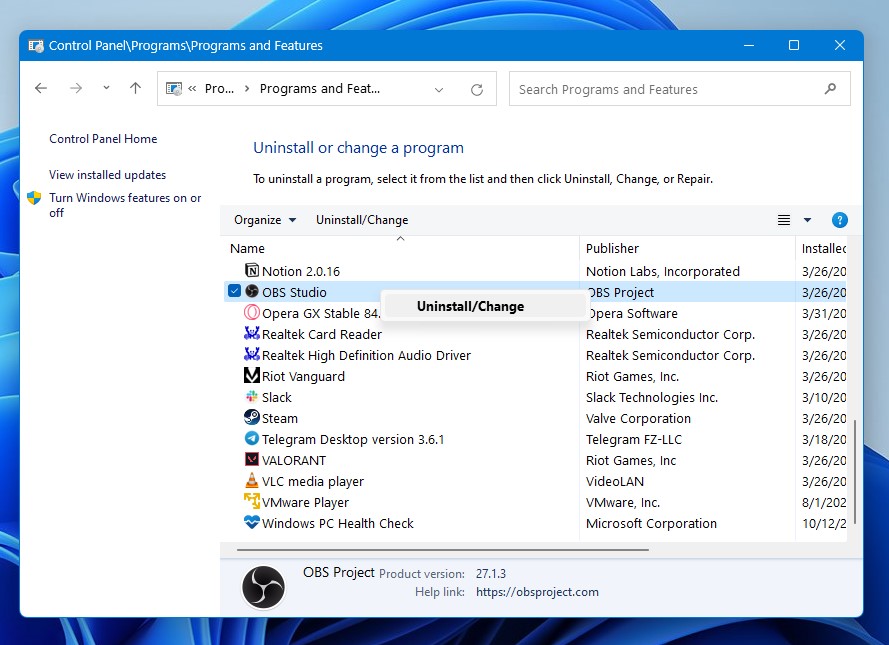Viewport: 889px width, 645px height.
Task: Click the title bar Control Panel icon
Action: [x=36, y=45]
